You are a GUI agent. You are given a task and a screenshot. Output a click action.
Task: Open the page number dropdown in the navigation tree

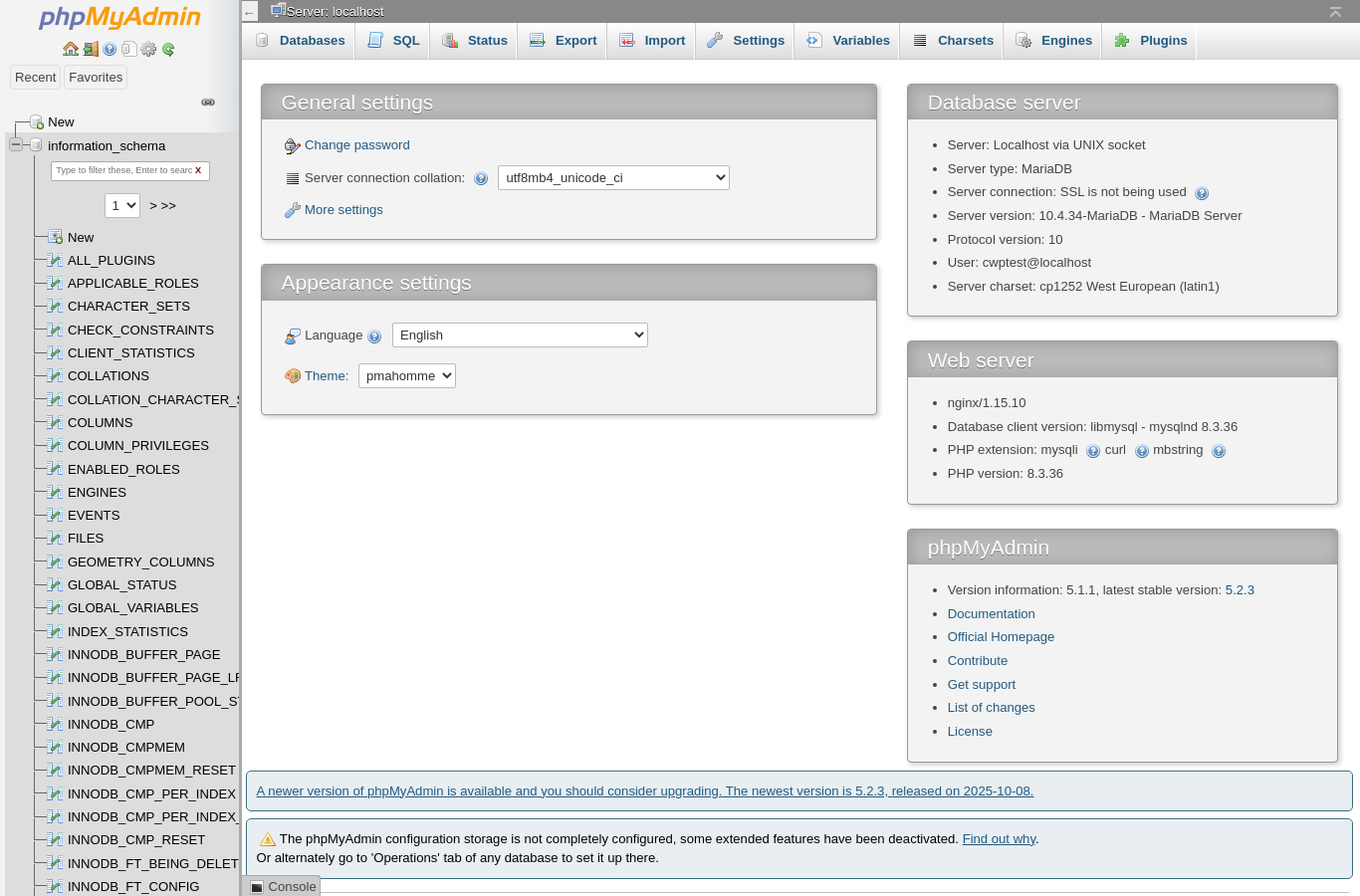[122, 205]
